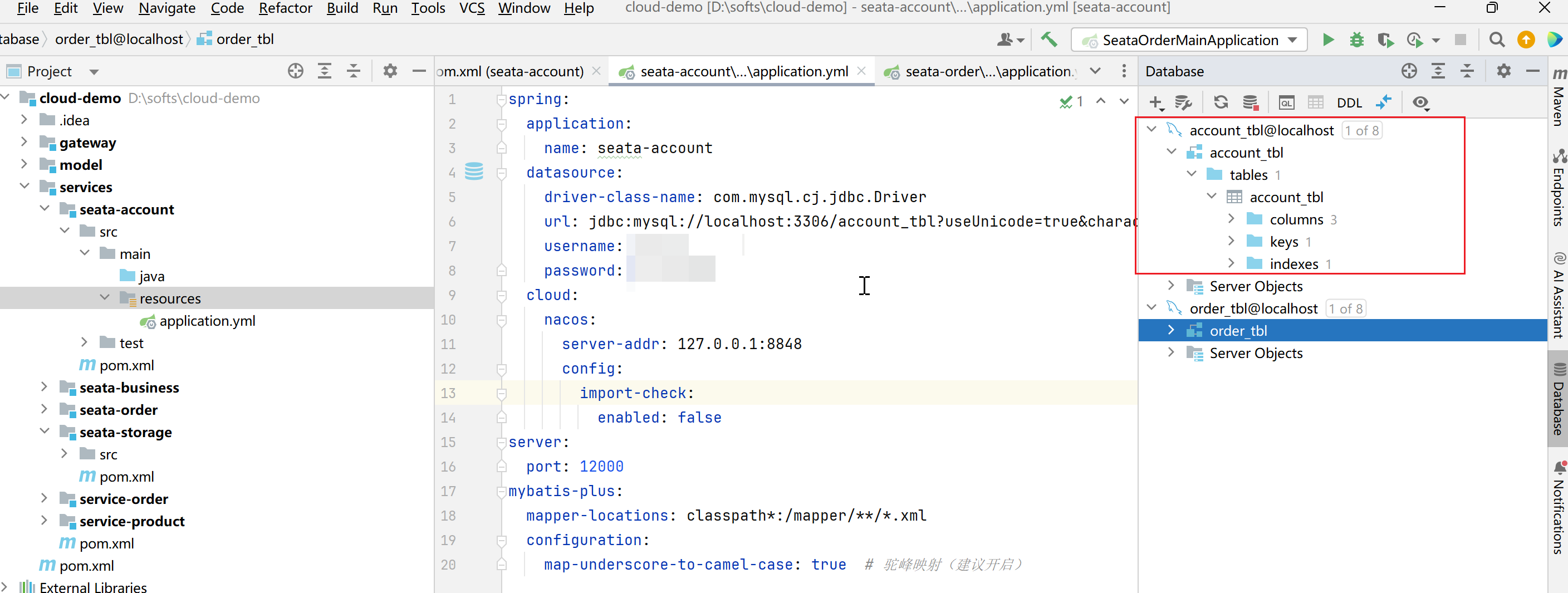Image resolution: width=1568 pixels, height=593 pixels.
Task: Collapse all in Database panel
Action: coord(1467,71)
